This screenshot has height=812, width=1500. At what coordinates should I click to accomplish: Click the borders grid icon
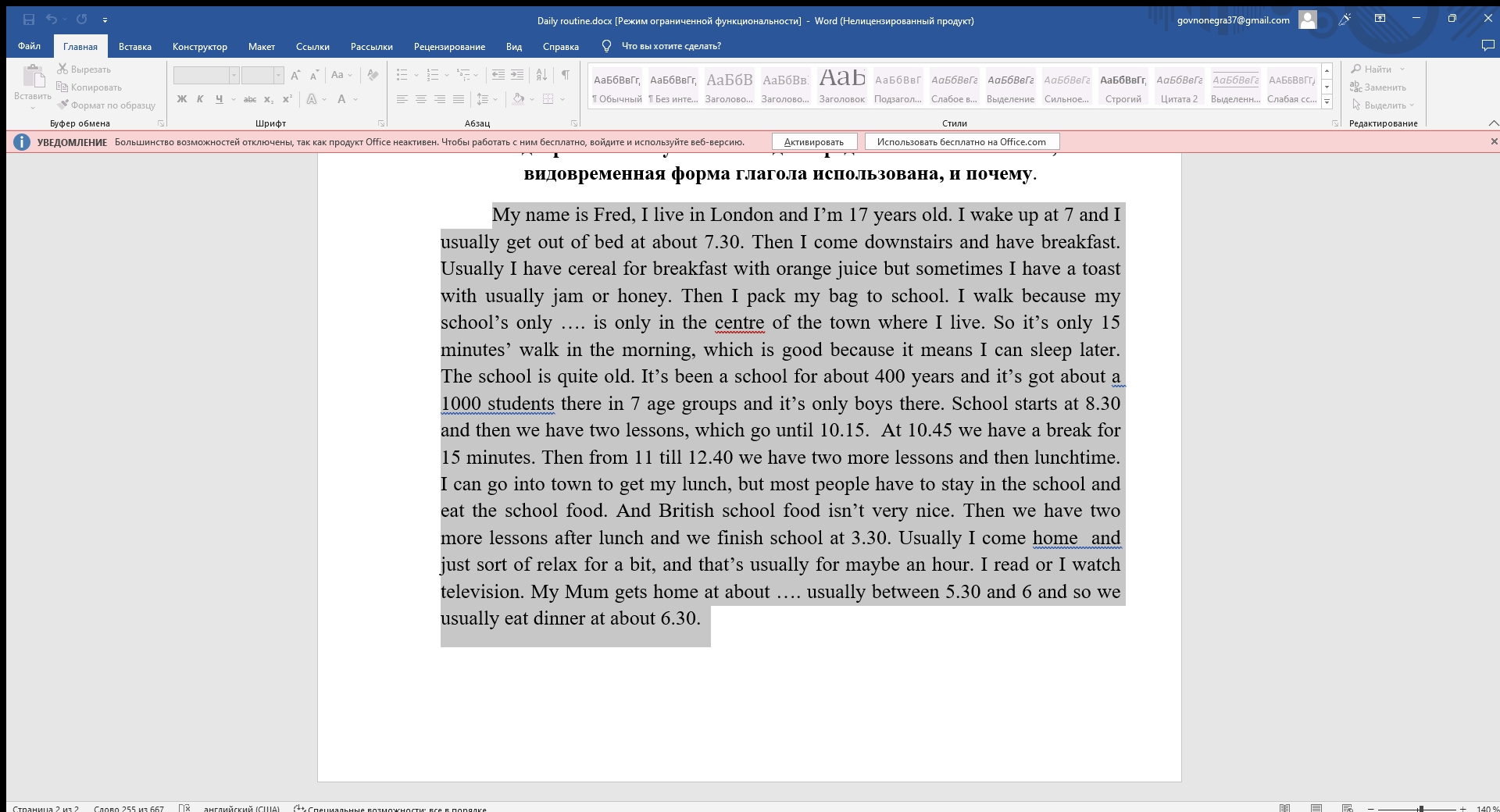click(548, 99)
